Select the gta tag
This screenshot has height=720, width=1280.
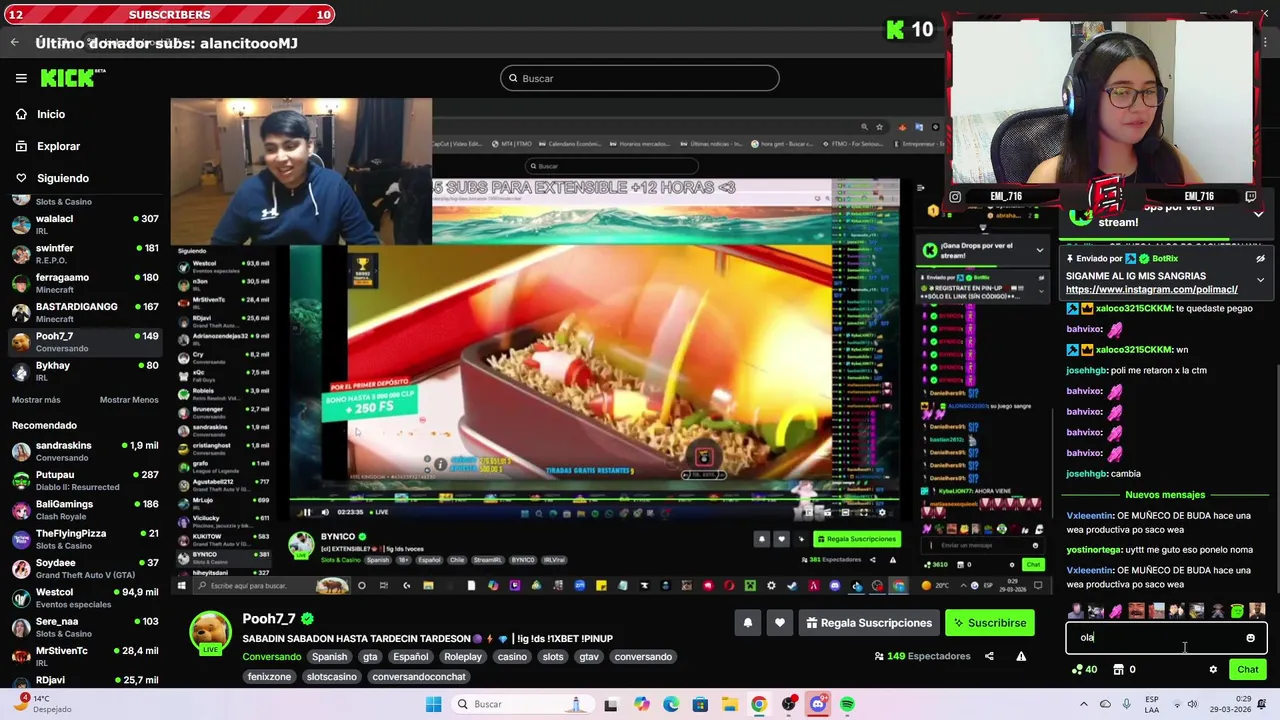pos(370,657)
